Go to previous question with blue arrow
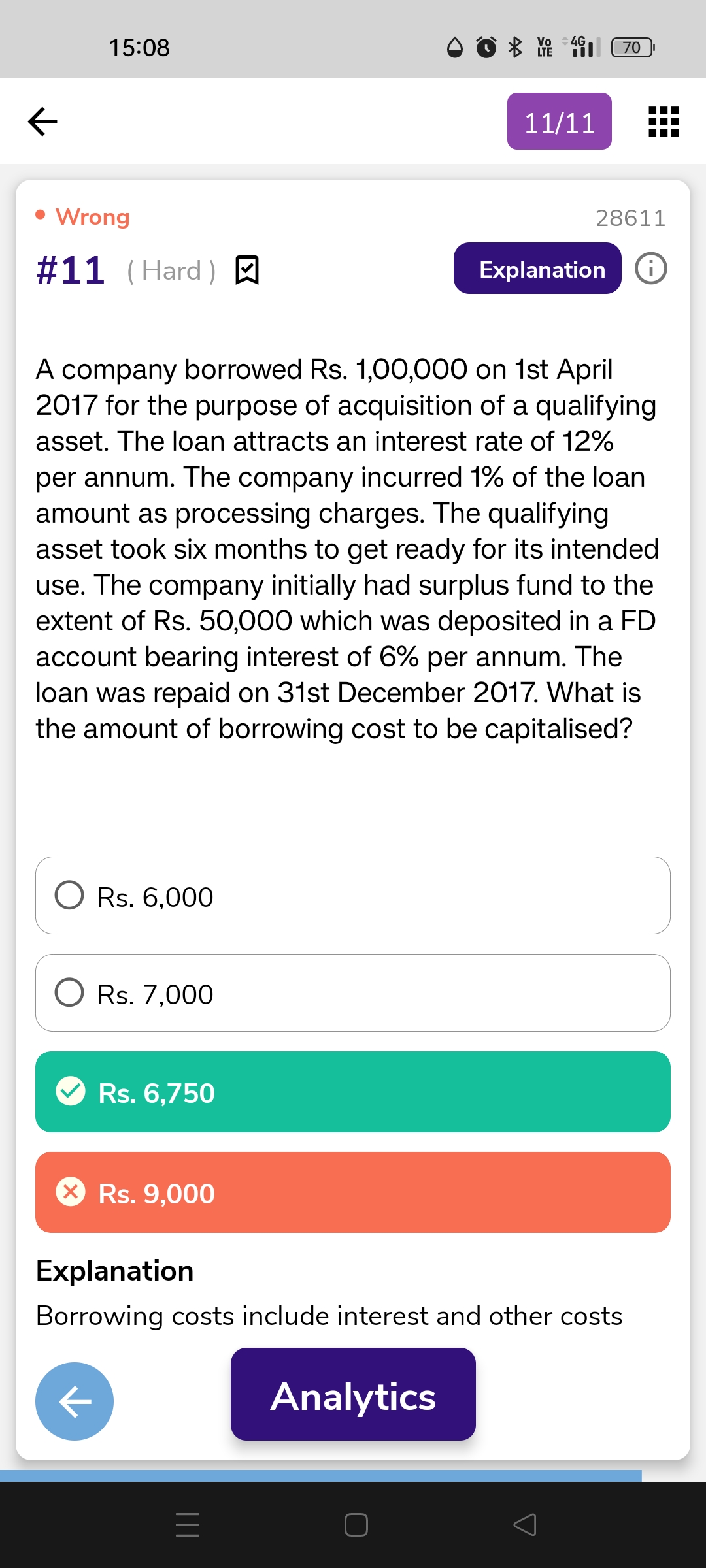Image resolution: width=706 pixels, height=1568 pixels. pyautogui.click(x=75, y=1401)
